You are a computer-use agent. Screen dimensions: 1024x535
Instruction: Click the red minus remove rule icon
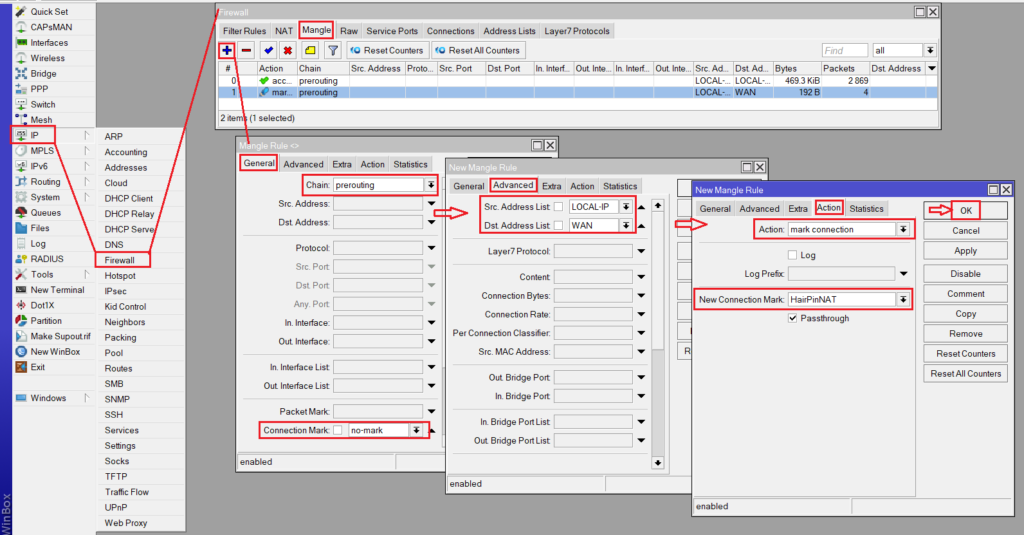coord(246,50)
